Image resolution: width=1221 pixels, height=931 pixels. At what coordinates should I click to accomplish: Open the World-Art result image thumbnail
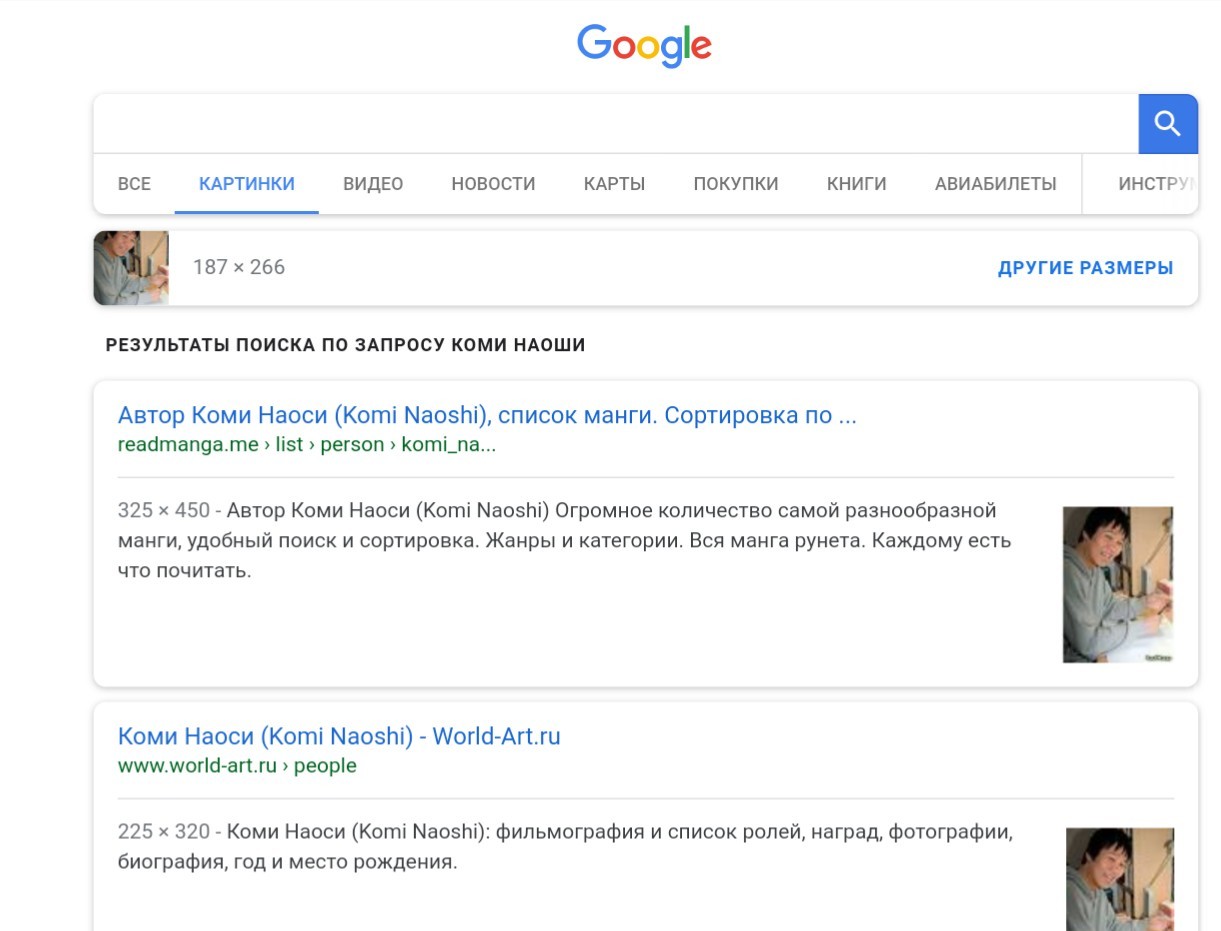pos(1119,878)
